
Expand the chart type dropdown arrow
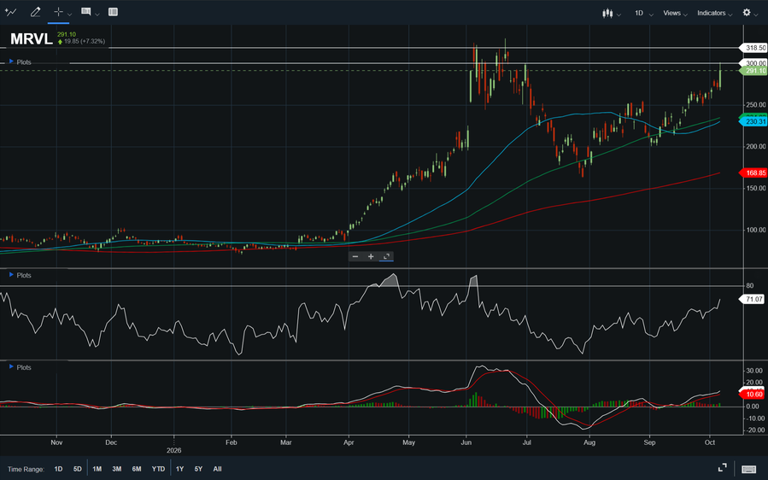pyautogui.click(x=619, y=15)
